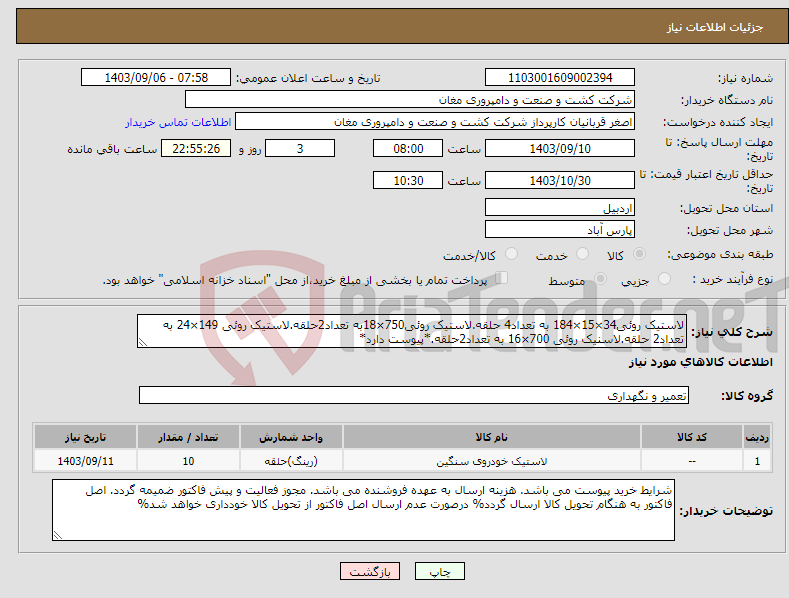Image resolution: width=789 pixels, height=598 pixels.
Task: Click the resize handle of buyer notes box
Action: 58,535
